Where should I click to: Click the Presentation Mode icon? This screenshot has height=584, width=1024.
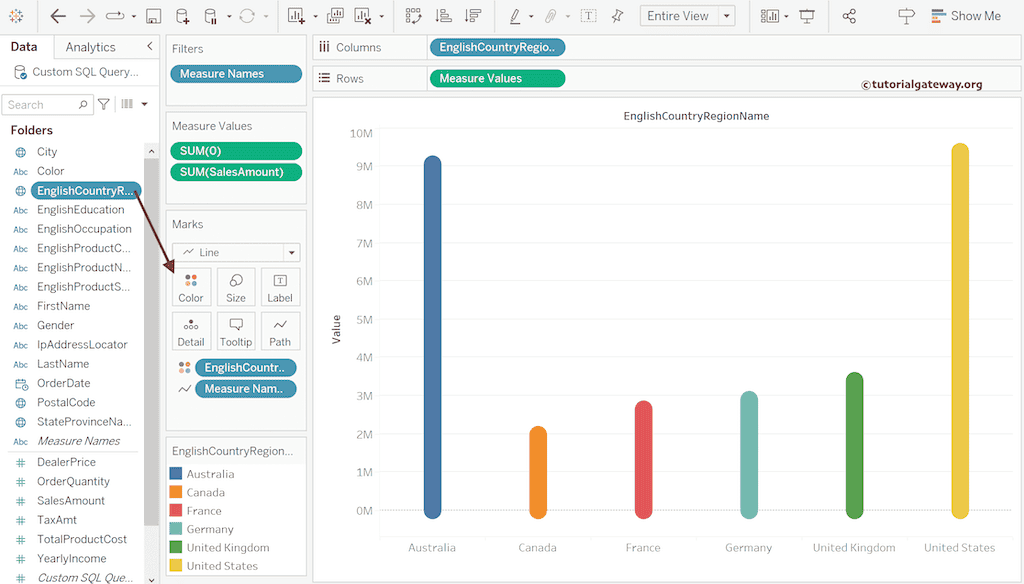point(807,16)
